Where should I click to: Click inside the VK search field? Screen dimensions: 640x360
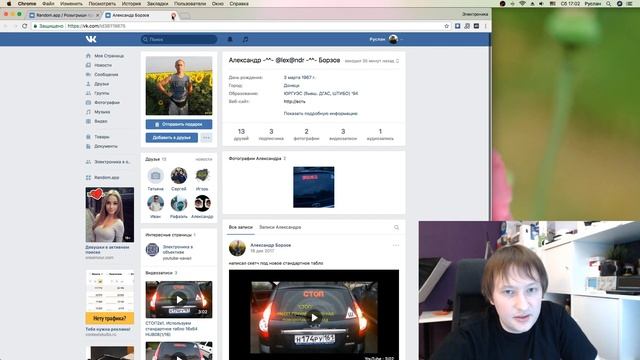pos(179,39)
